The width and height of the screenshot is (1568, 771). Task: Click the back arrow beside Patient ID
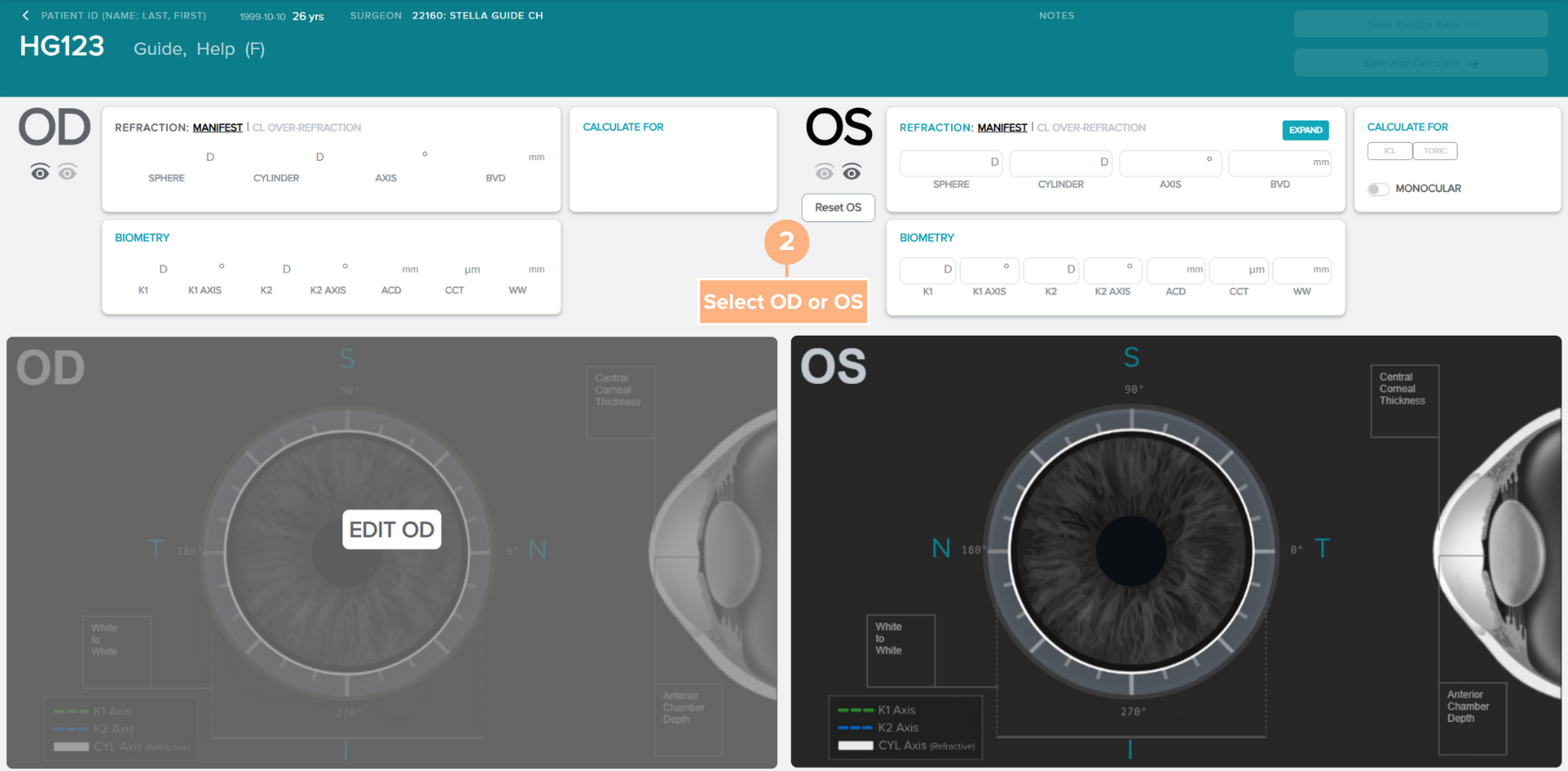pyautogui.click(x=25, y=16)
